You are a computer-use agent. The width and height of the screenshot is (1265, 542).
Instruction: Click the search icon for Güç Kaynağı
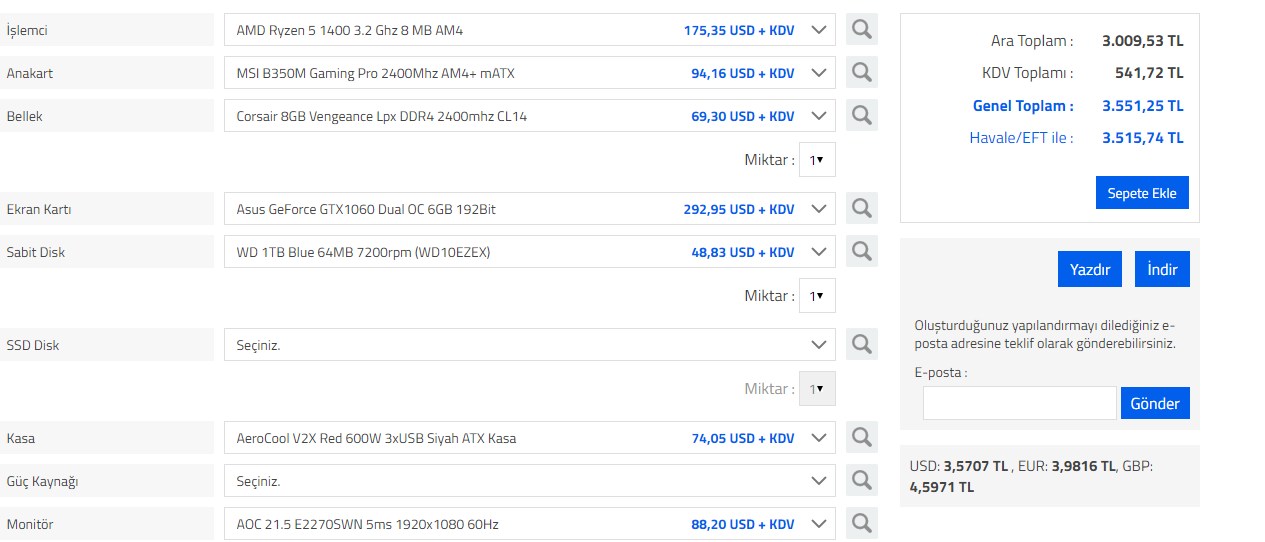tap(861, 481)
